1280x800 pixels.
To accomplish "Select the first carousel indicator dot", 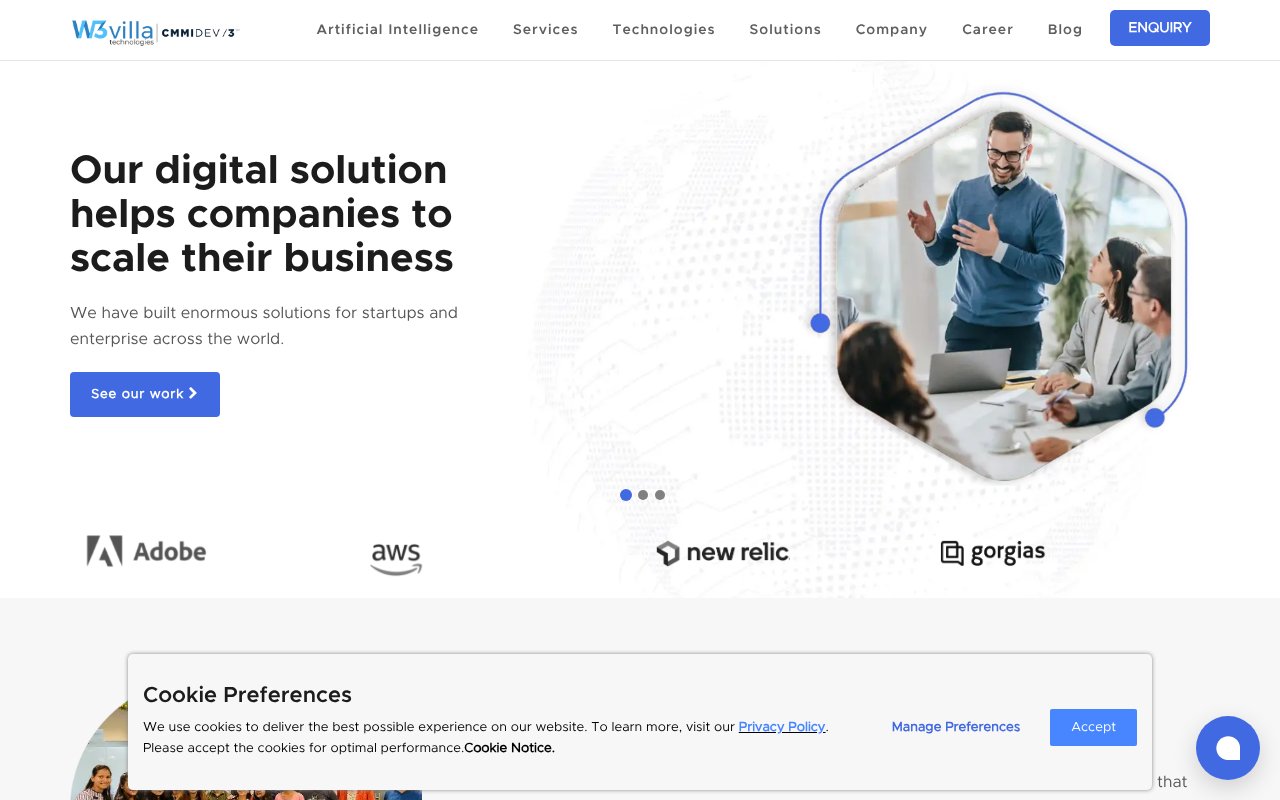I will click(626, 495).
